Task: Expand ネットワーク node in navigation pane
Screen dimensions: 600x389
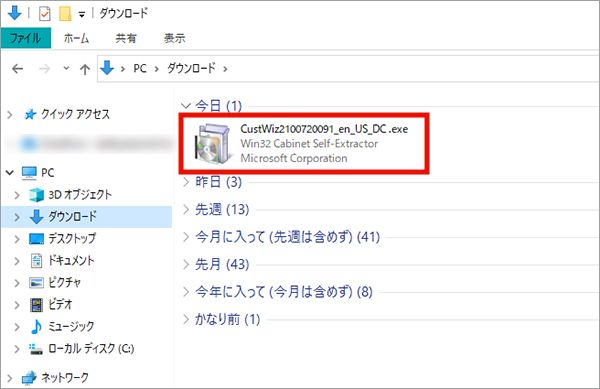Action: coord(10,378)
